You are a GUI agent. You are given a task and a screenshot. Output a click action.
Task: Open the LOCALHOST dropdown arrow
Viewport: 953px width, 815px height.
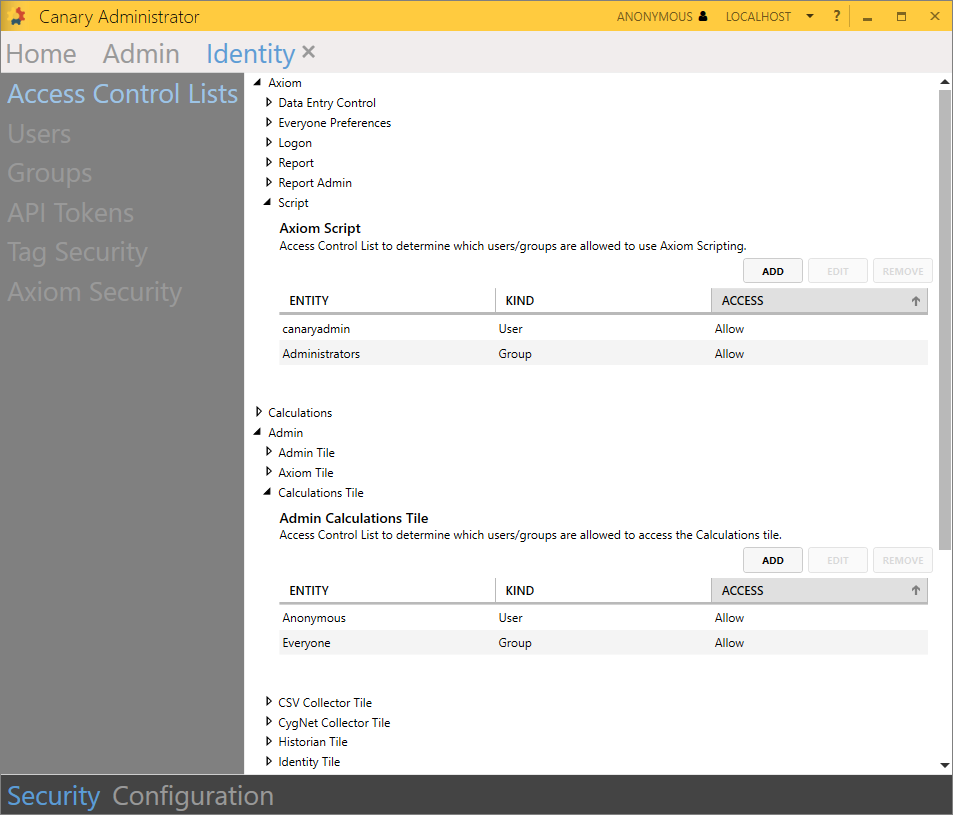tap(809, 17)
